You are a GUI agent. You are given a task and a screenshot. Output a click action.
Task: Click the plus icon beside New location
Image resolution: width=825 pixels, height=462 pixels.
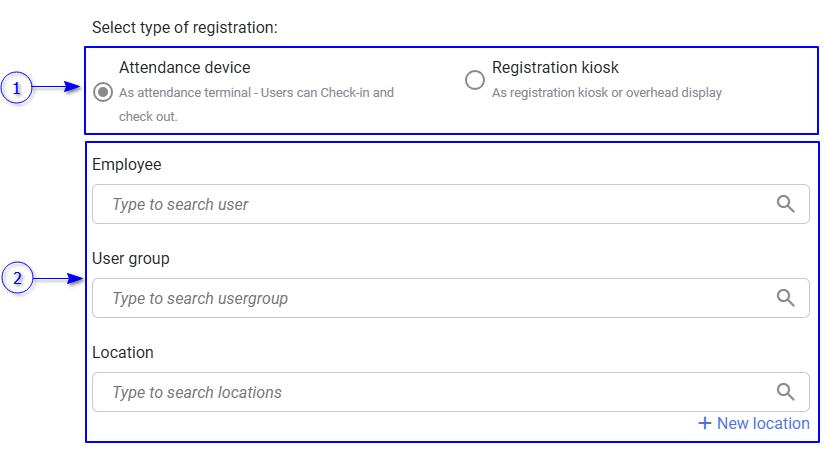click(x=705, y=423)
